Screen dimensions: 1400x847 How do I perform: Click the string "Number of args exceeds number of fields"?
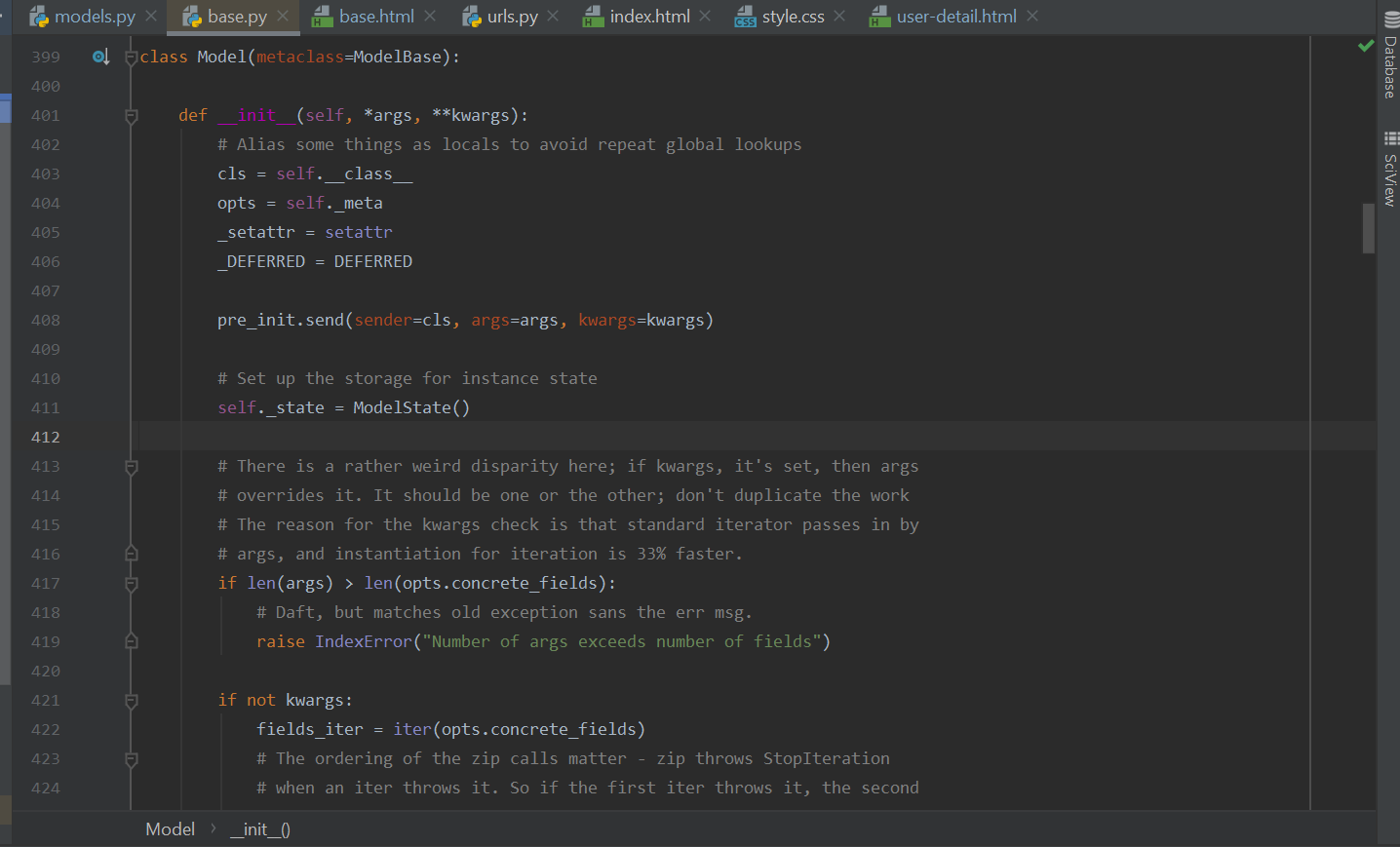coord(621,641)
